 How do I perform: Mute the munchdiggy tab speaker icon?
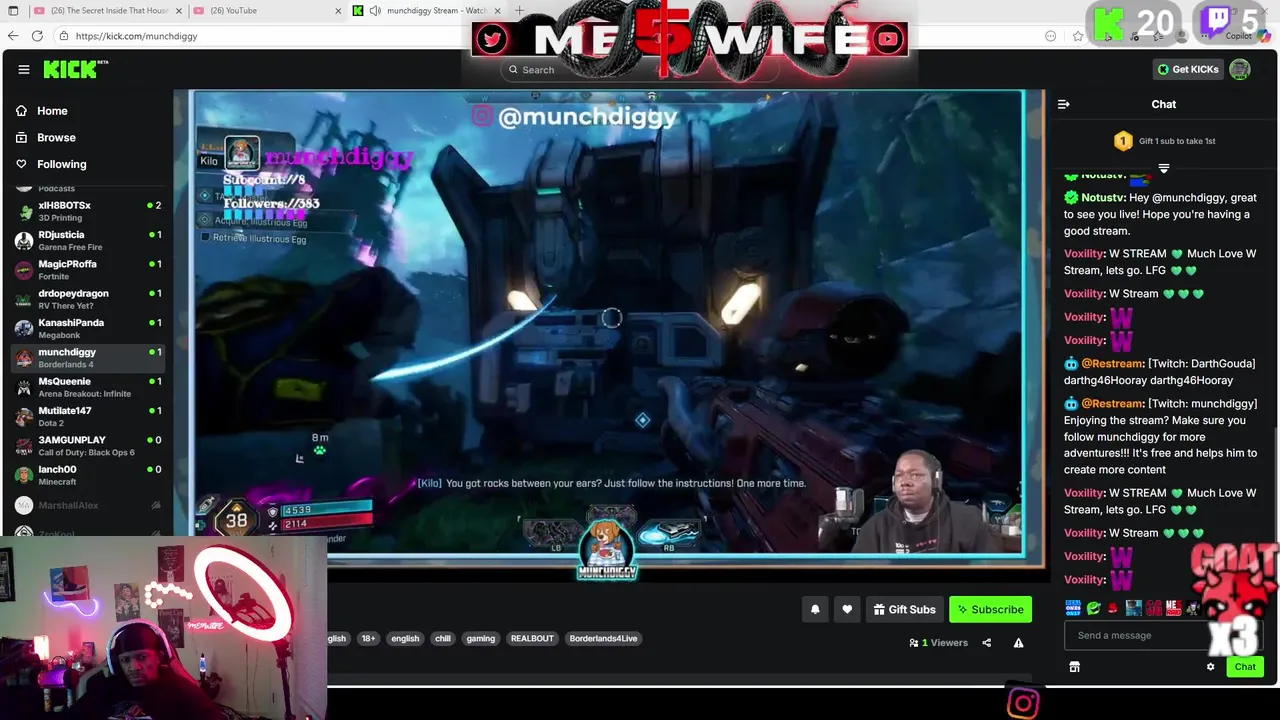pos(375,10)
